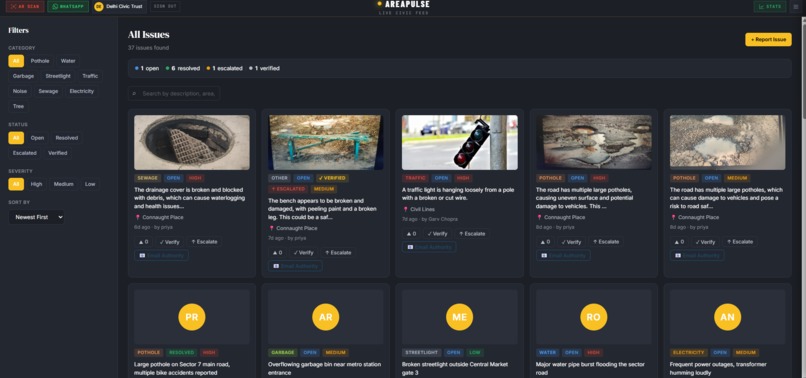Open the ME avatar on streetlight card

tap(460, 317)
